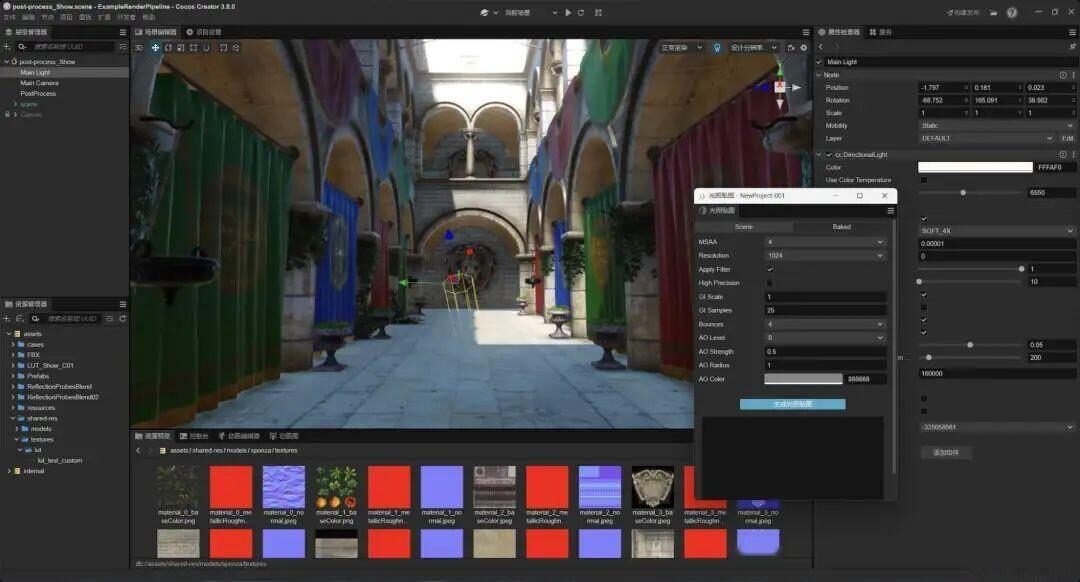Expand the scene node in the hierarchy

(x=15, y=104)
